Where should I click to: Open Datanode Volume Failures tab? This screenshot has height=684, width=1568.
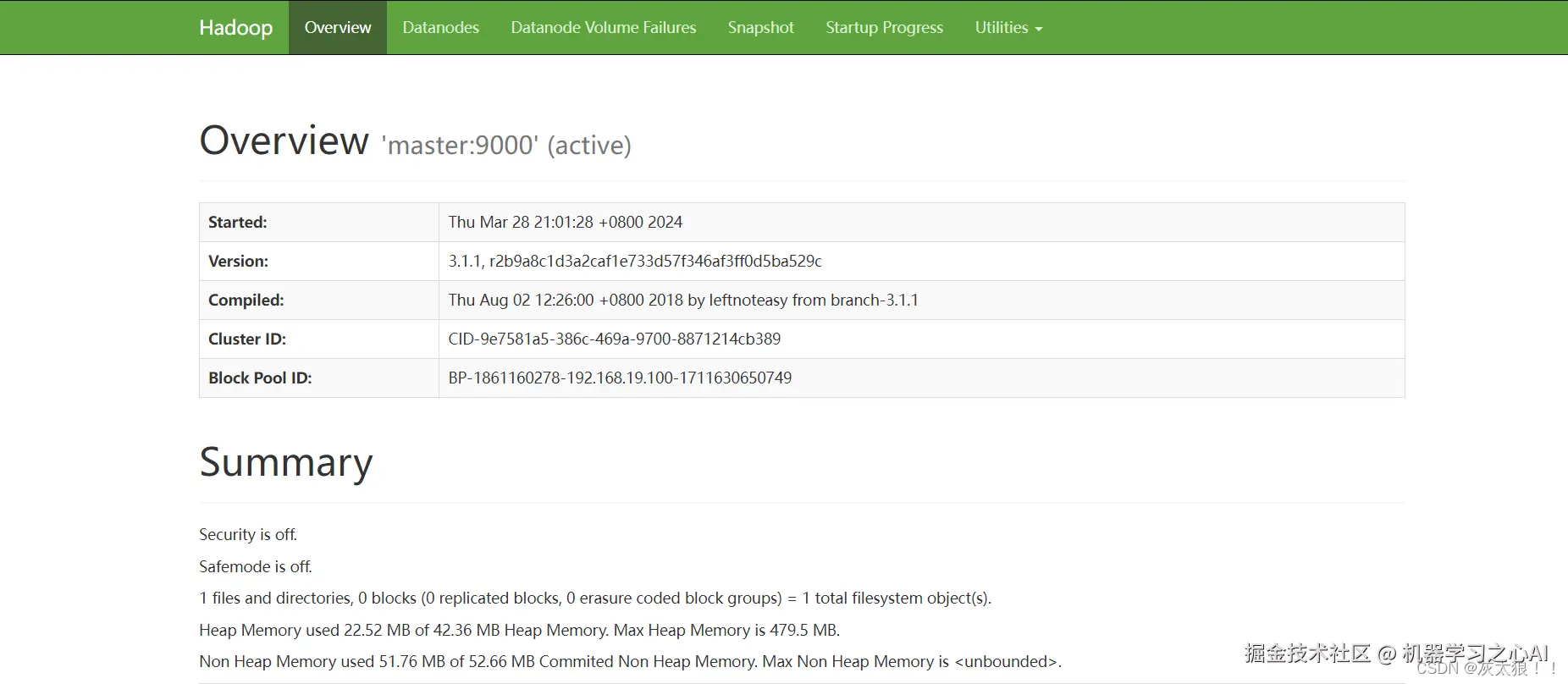pyautogui.click(x=603, y=27)
